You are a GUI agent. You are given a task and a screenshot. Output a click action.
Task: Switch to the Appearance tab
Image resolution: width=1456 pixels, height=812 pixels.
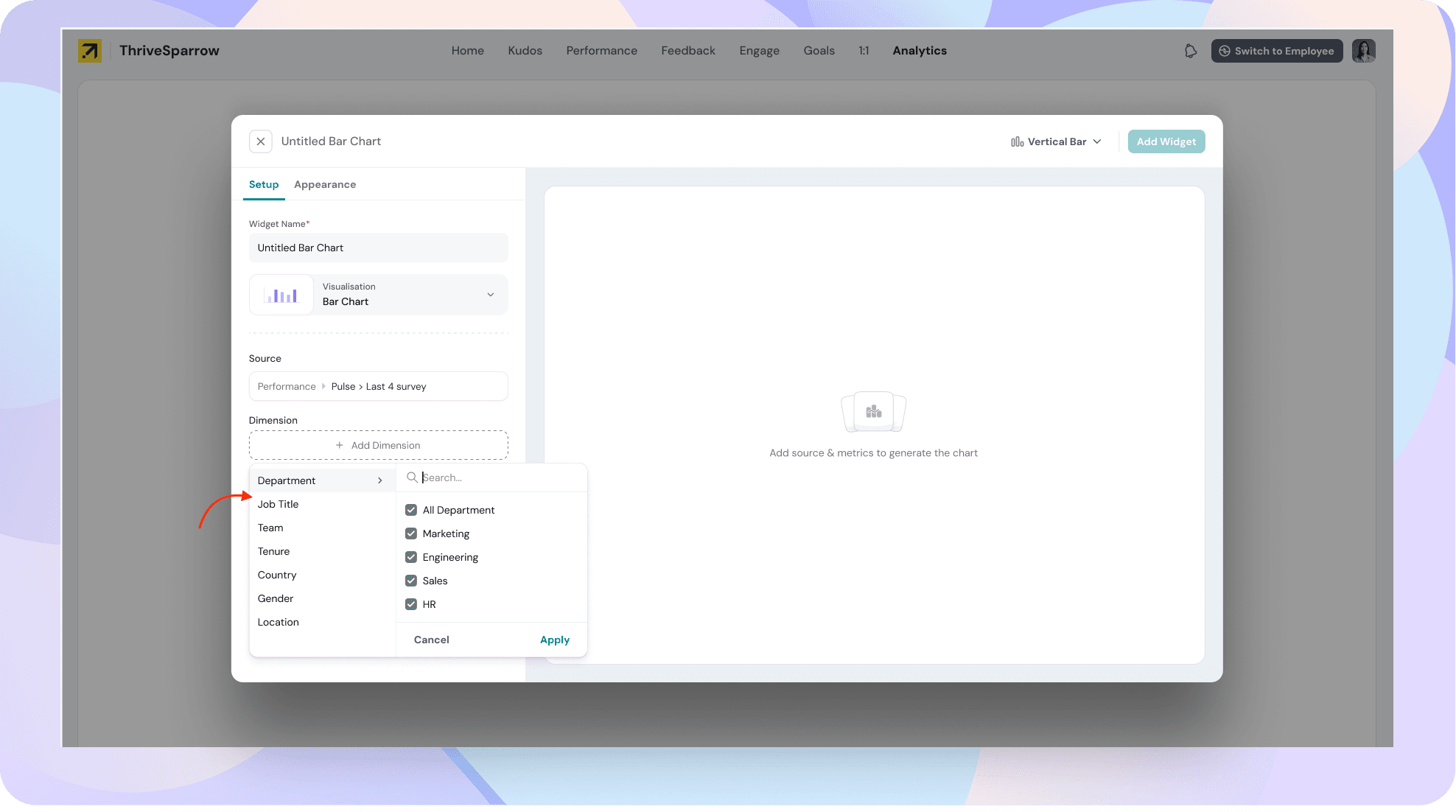[325, 184]
